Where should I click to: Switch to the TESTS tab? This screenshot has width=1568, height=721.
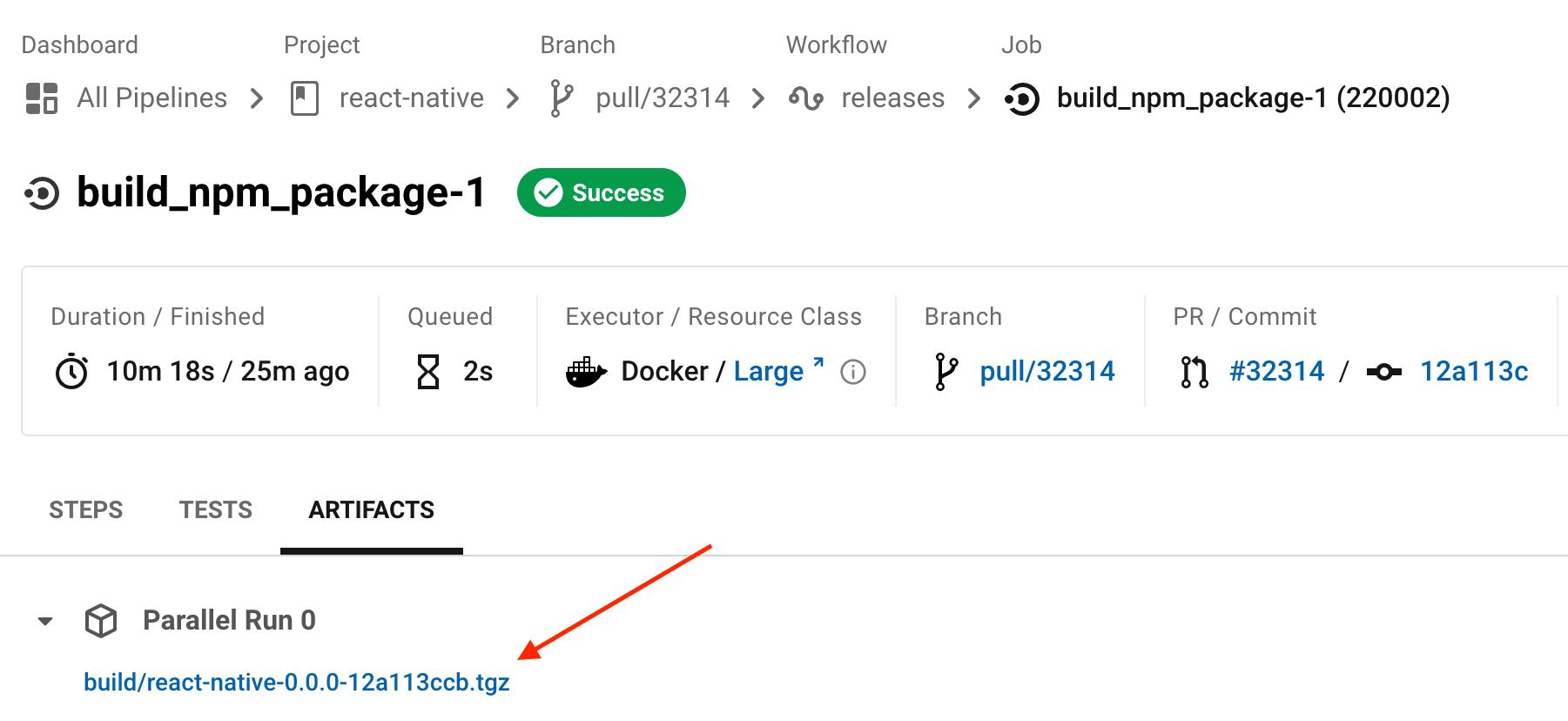click(x=216, y=510)
